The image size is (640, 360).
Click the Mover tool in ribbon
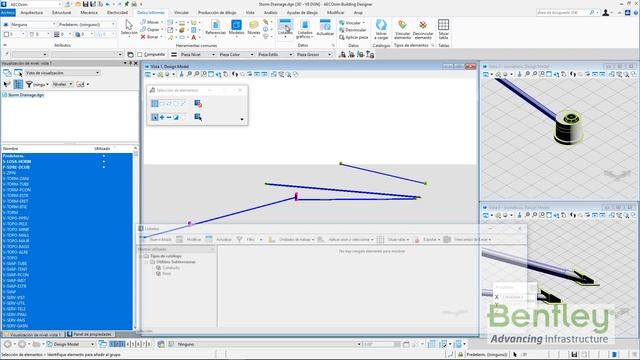(150, 22)
